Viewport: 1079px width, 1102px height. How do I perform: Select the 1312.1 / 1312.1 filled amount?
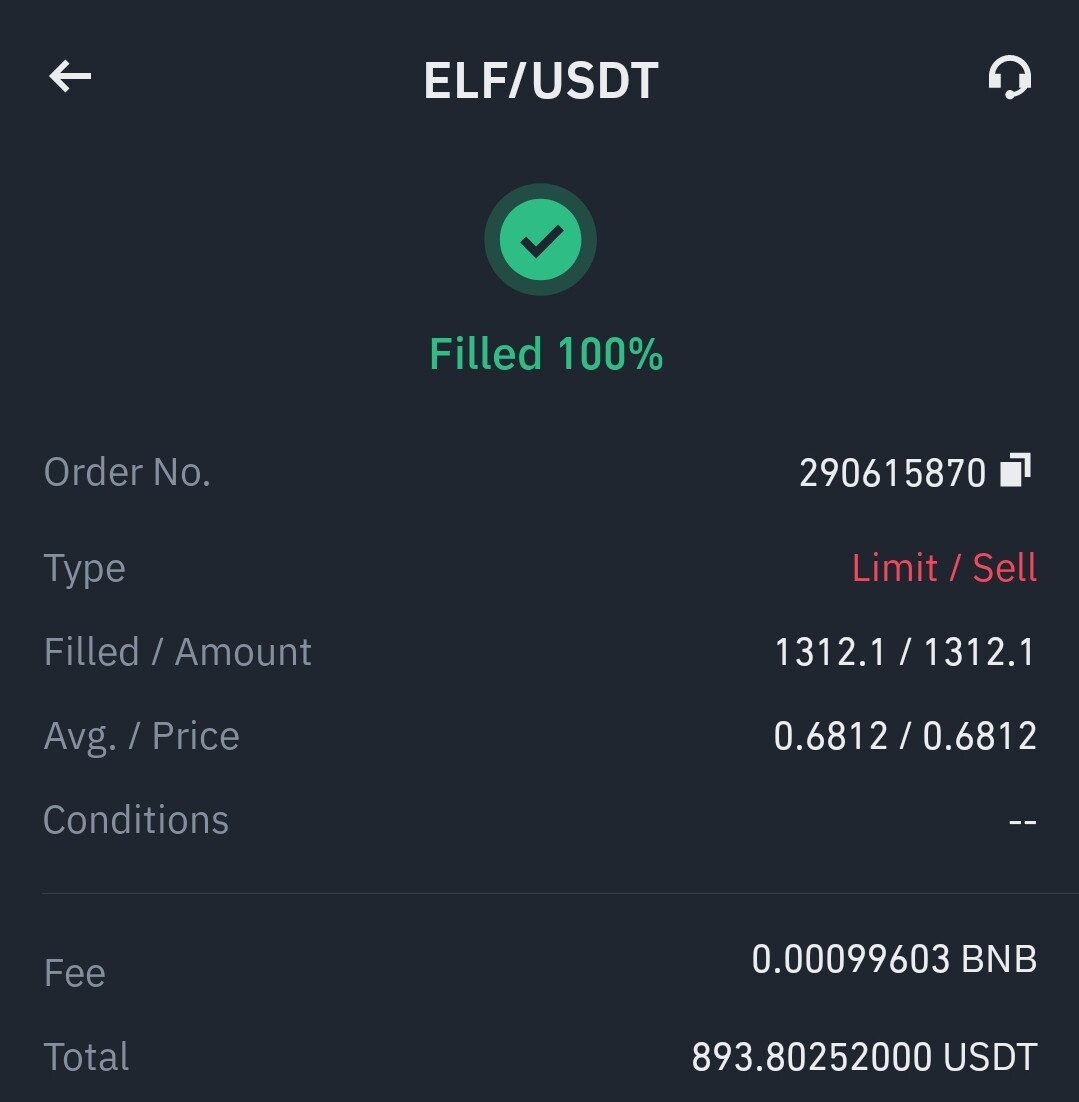click(x=905, y=652)
